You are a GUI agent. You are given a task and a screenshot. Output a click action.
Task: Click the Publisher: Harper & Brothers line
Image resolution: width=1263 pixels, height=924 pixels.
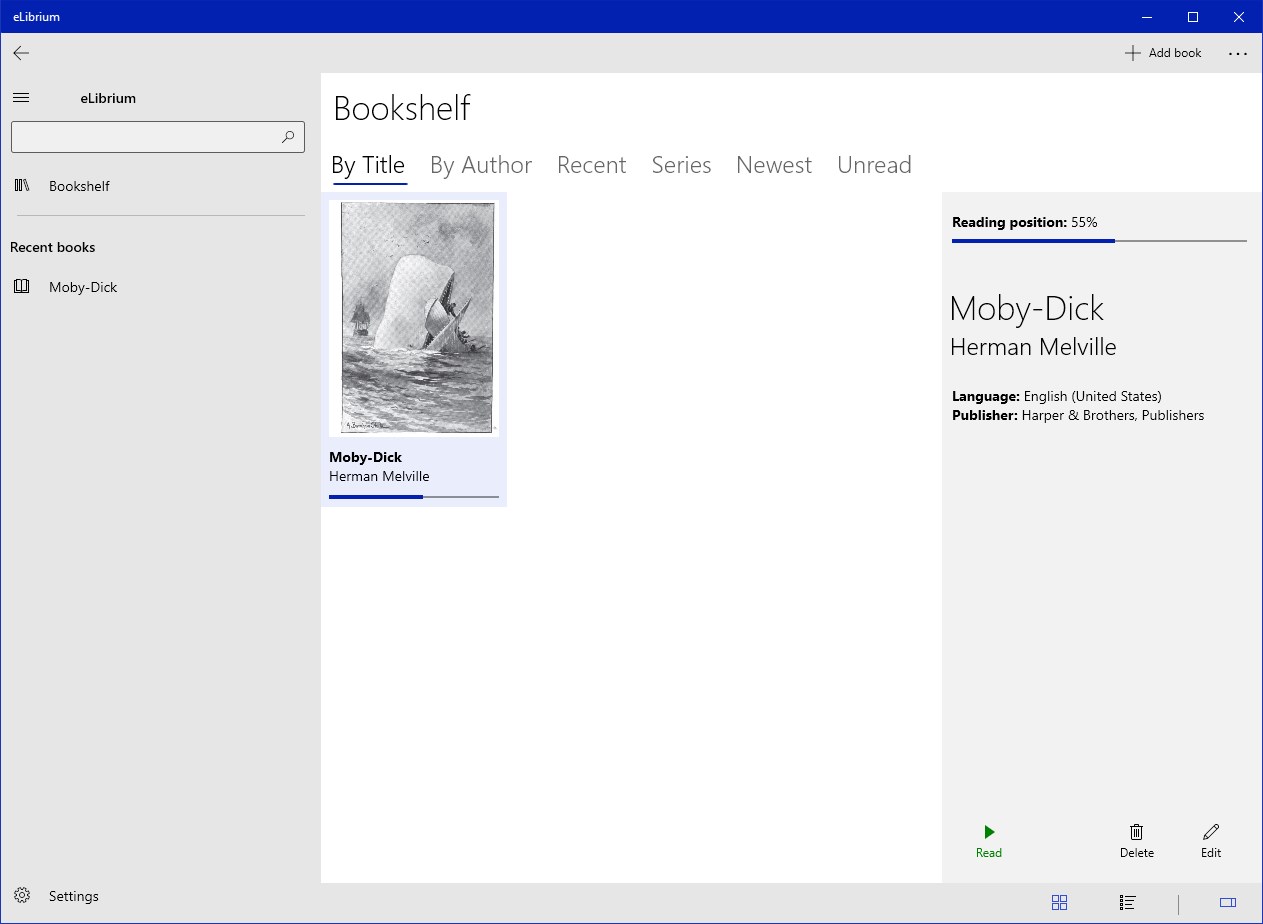point(1078,415)
